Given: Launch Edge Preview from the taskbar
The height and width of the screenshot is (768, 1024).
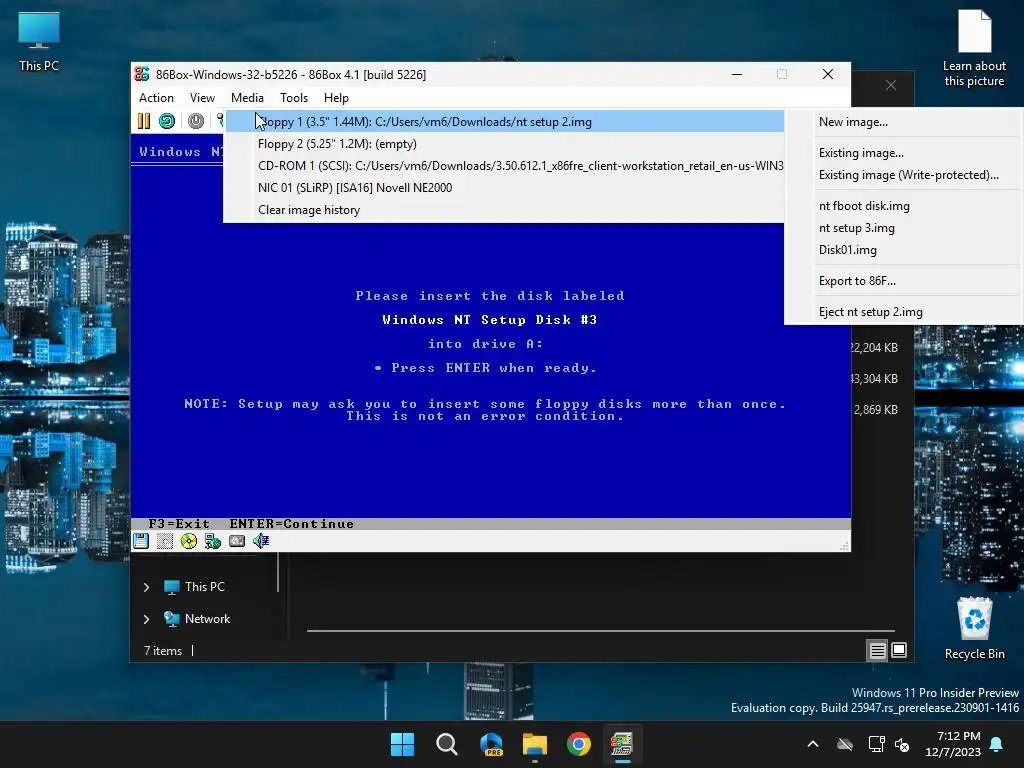Looking at the screenshot, I should 491,744.
